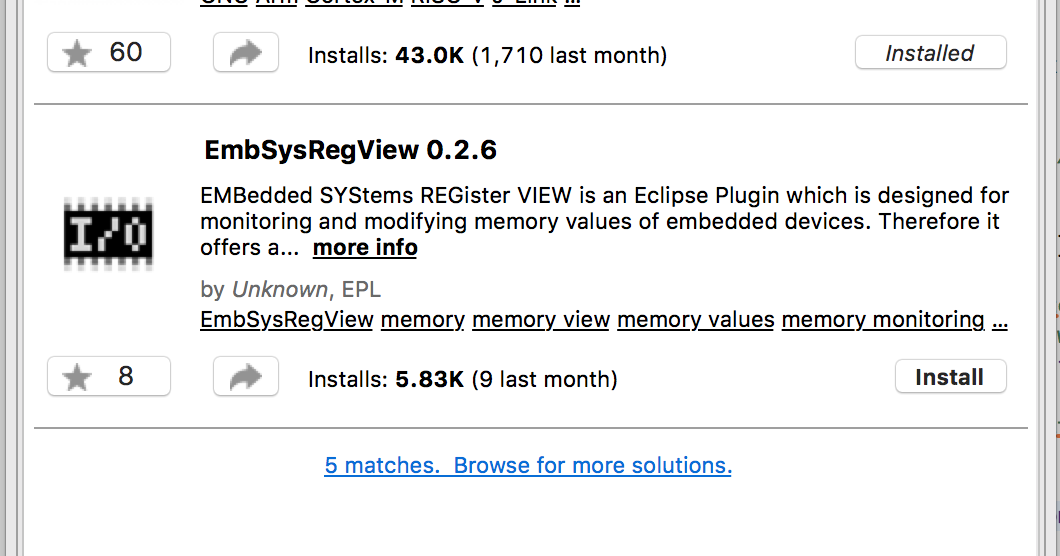Click the Unknown author name
The height and width of the screenshot is (556, 1060).
pos(280,289)
